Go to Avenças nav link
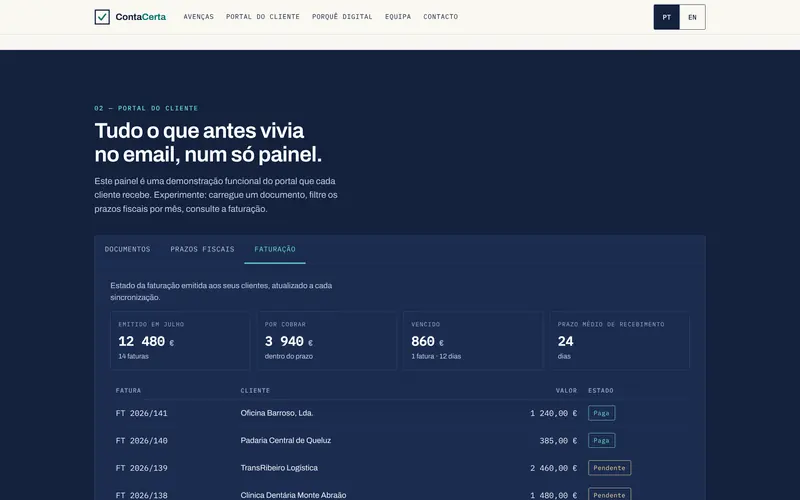Image resolution: width=800 pixels, height=500 pixels. 198,17
